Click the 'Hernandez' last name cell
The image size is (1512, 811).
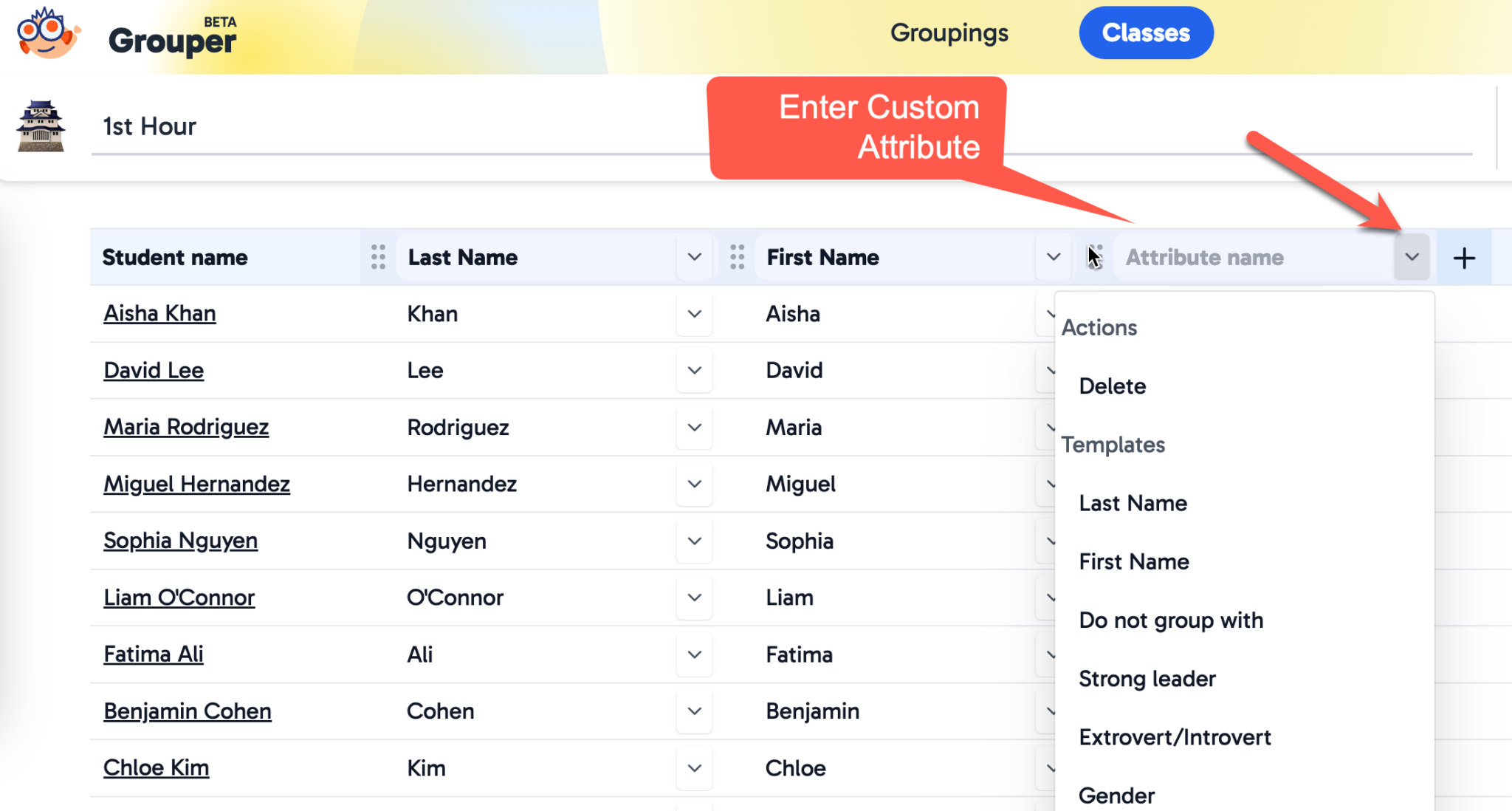[462, 485]
